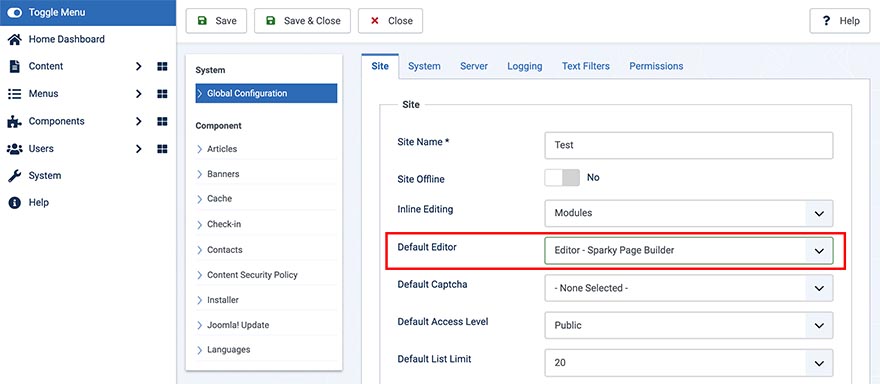
Task: Open the Menus dashboard grid icon
Action: point(162,94)
